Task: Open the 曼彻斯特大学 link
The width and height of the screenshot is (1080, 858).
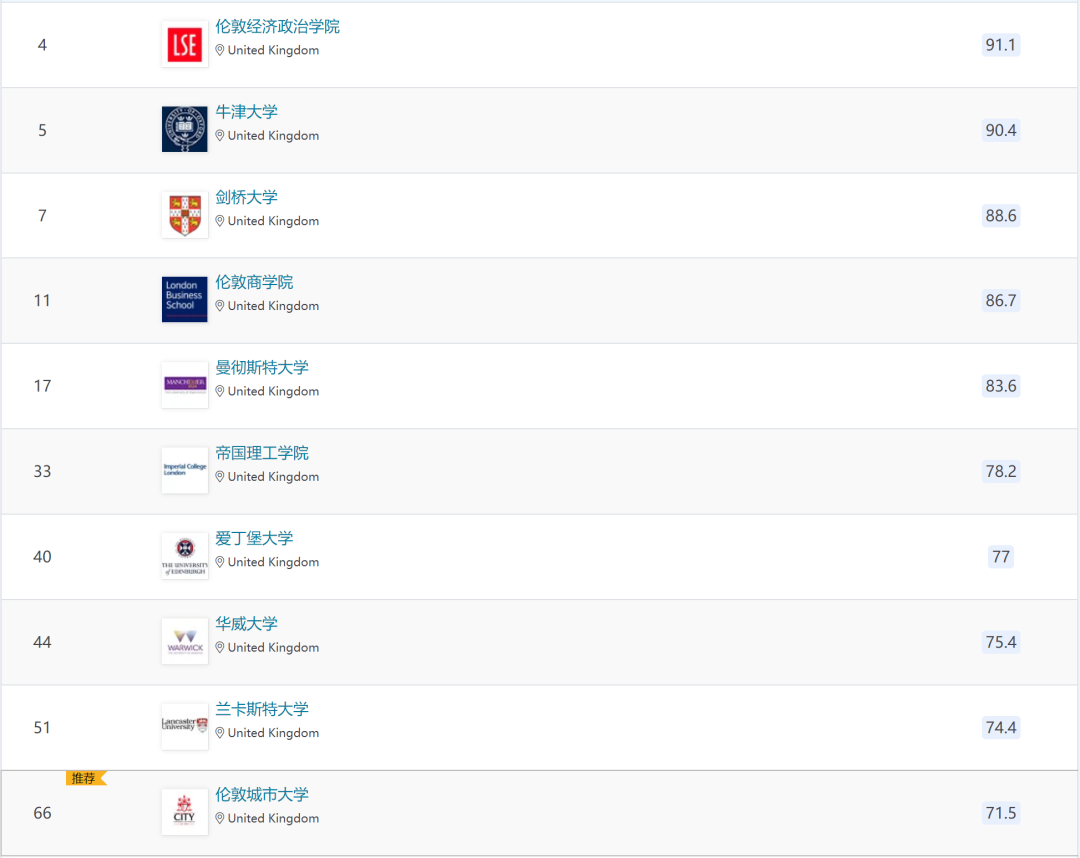Action: (262, 367)
